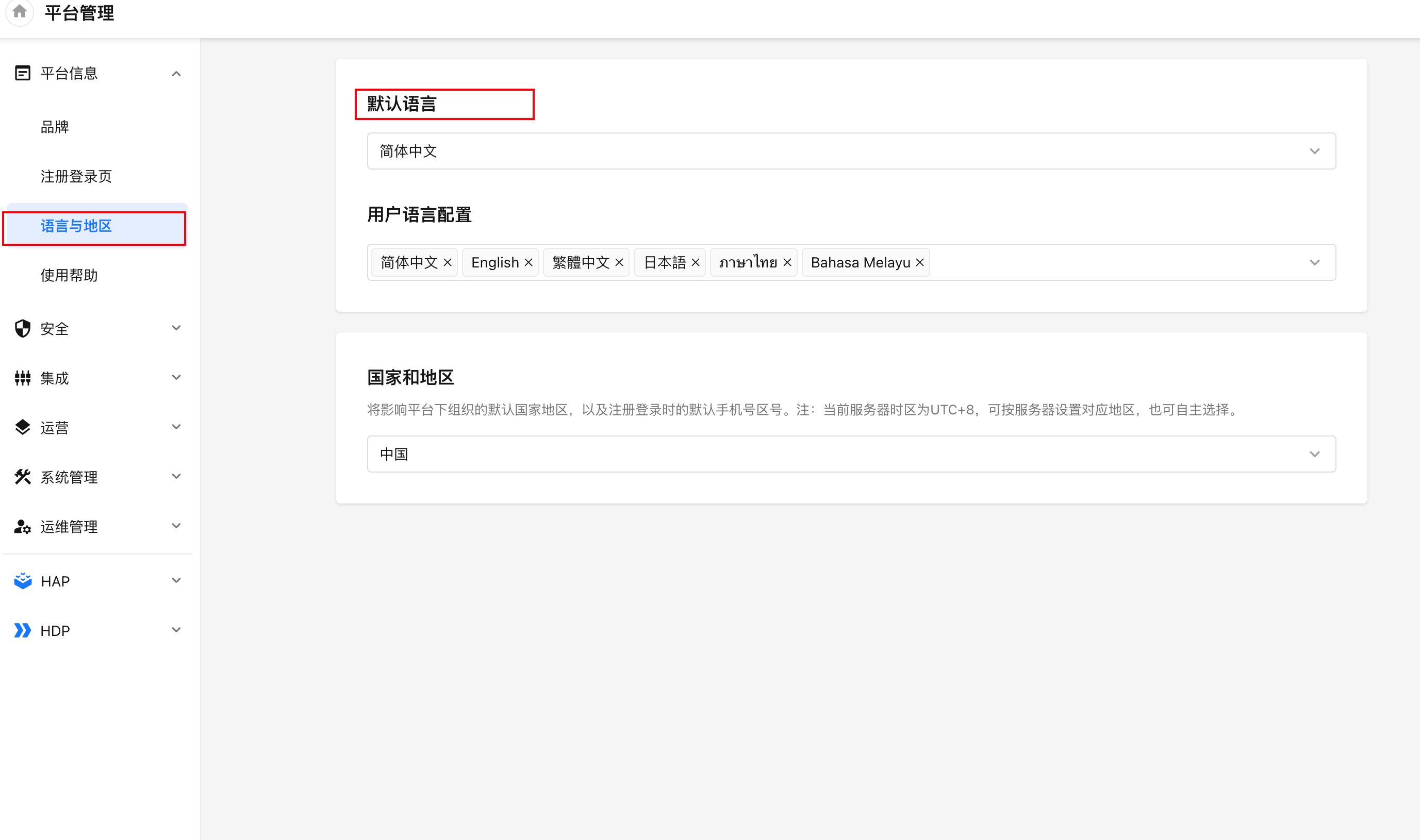Click the English tag text
This screenshot has height=840, width=1420.
495,263
